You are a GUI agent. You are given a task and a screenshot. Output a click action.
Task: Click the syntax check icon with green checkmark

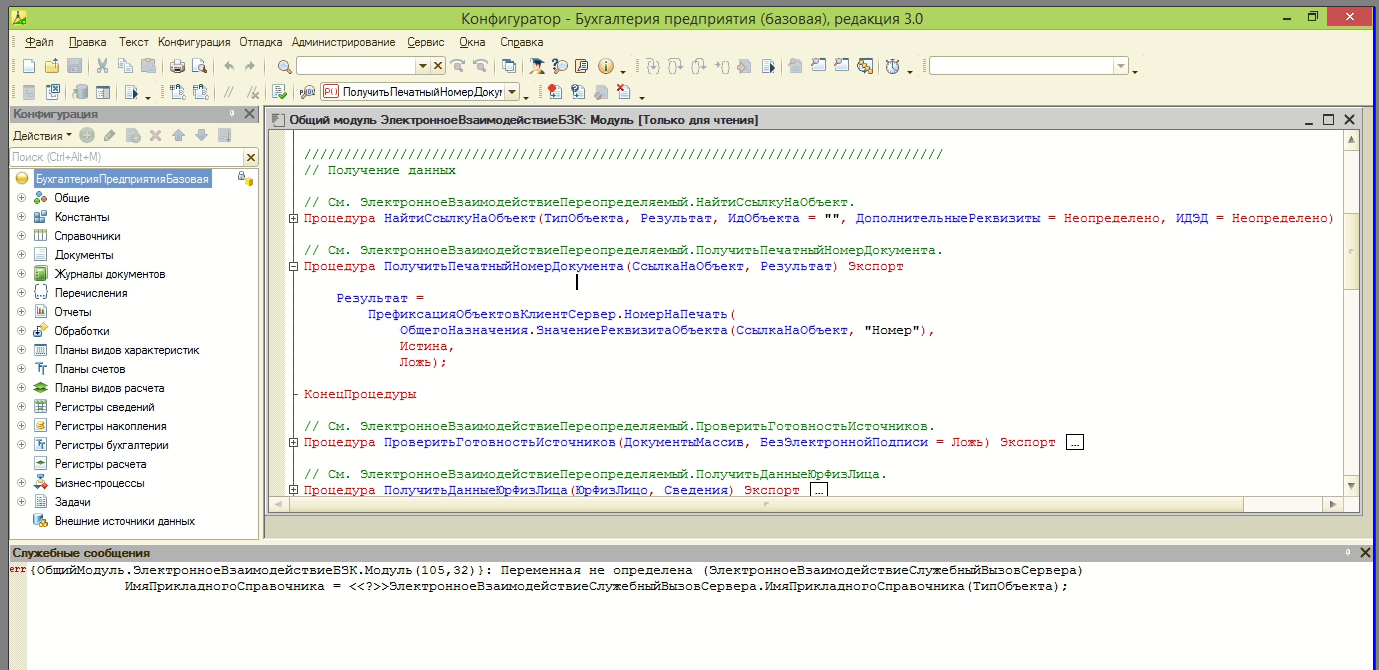(279, 92)
